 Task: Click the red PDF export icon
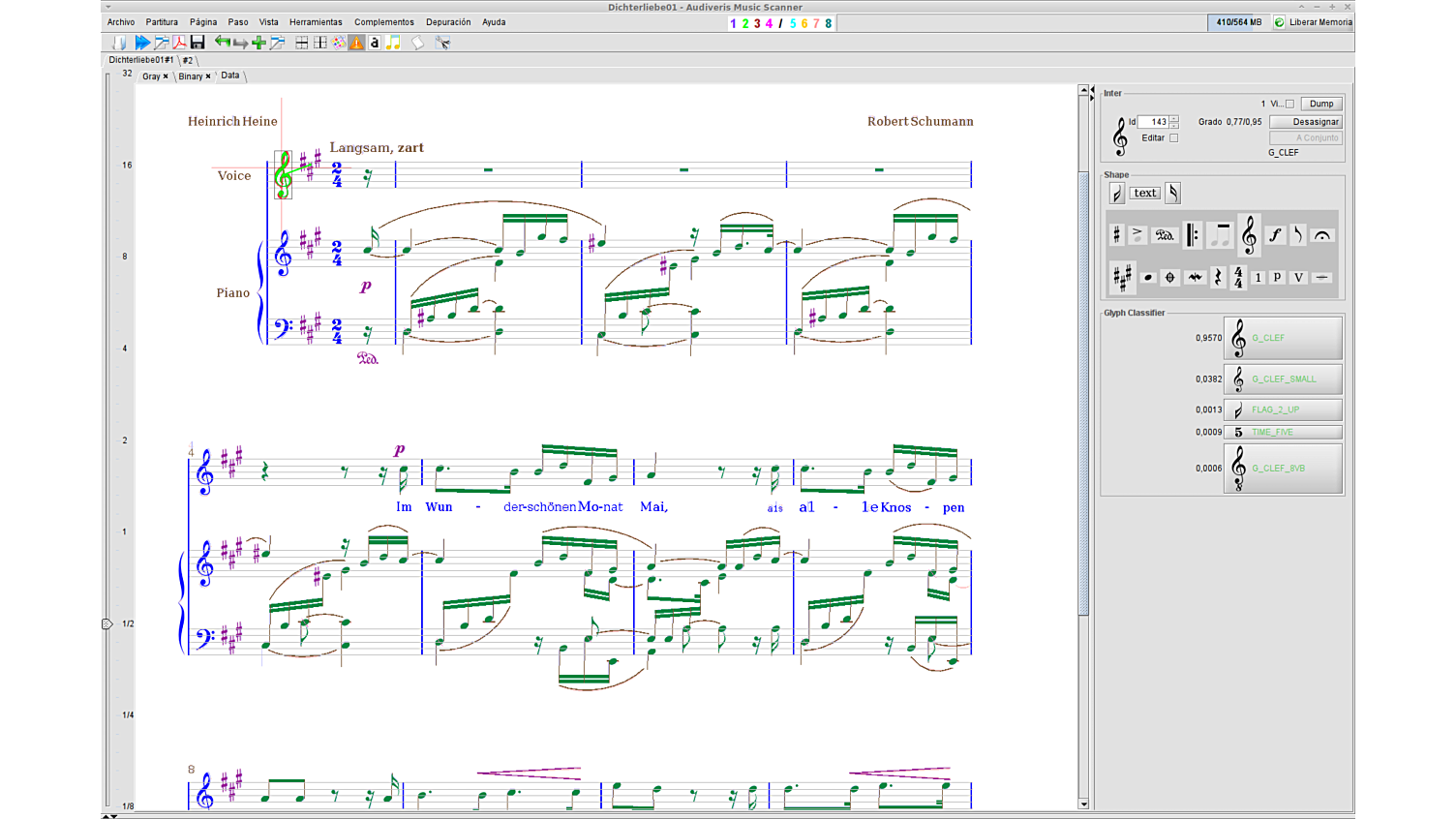[x=179, y=43]
